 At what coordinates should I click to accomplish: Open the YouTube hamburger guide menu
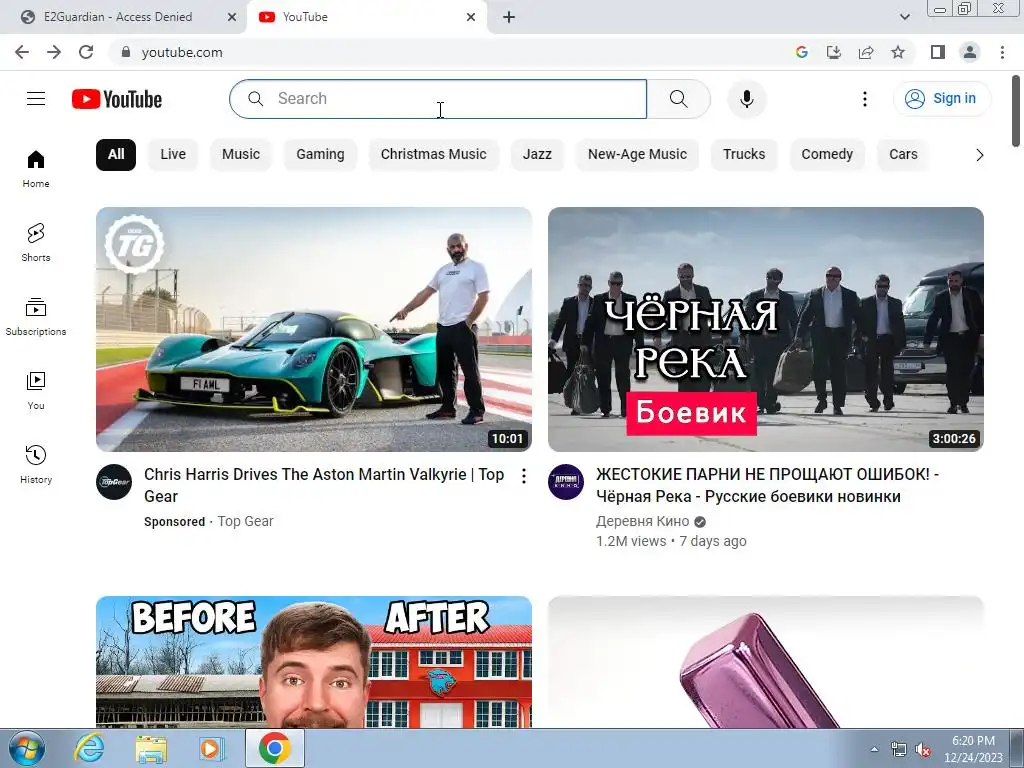[36, 99]
